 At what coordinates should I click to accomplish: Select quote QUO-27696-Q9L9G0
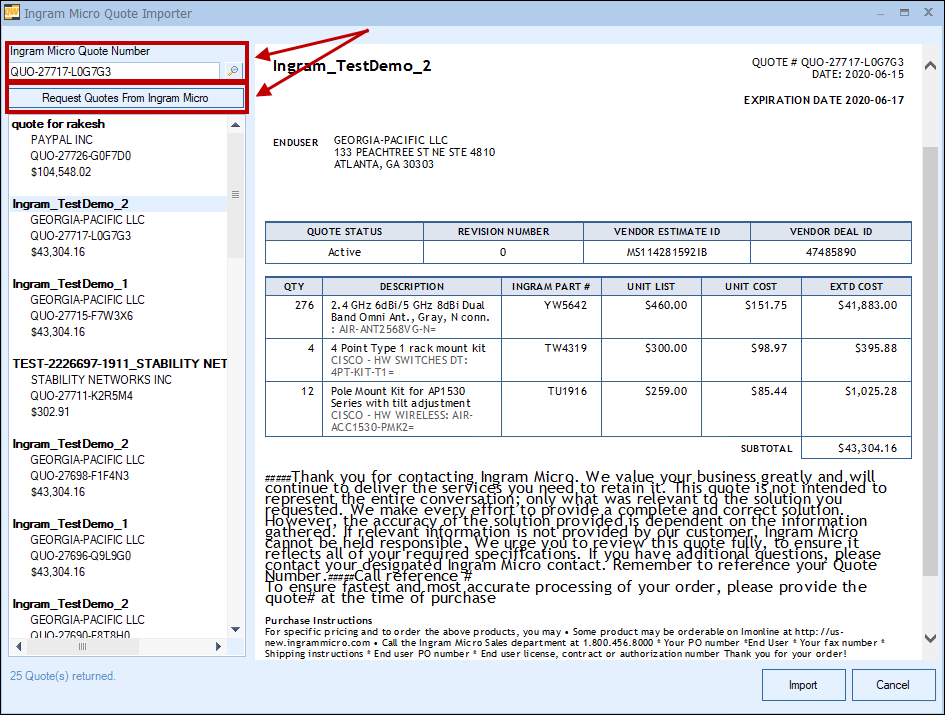81,556
